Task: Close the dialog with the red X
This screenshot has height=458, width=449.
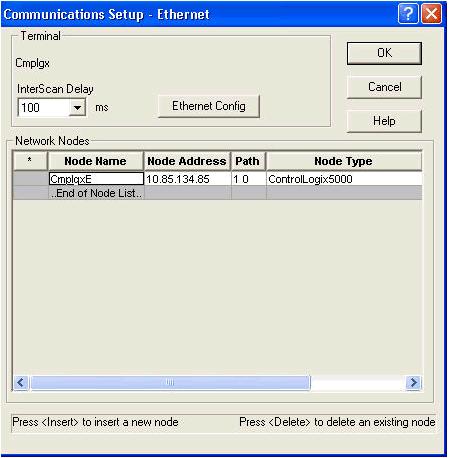Action: 432,14
